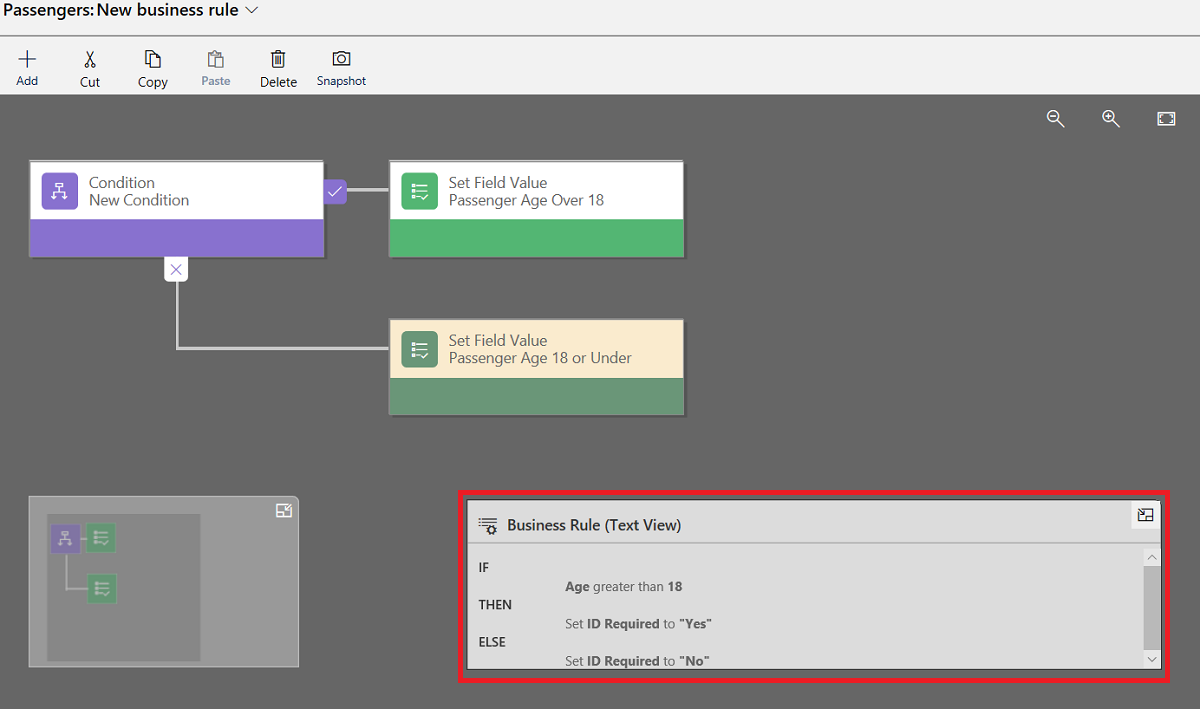Expand the mini-map preview panel

(284, 510)
